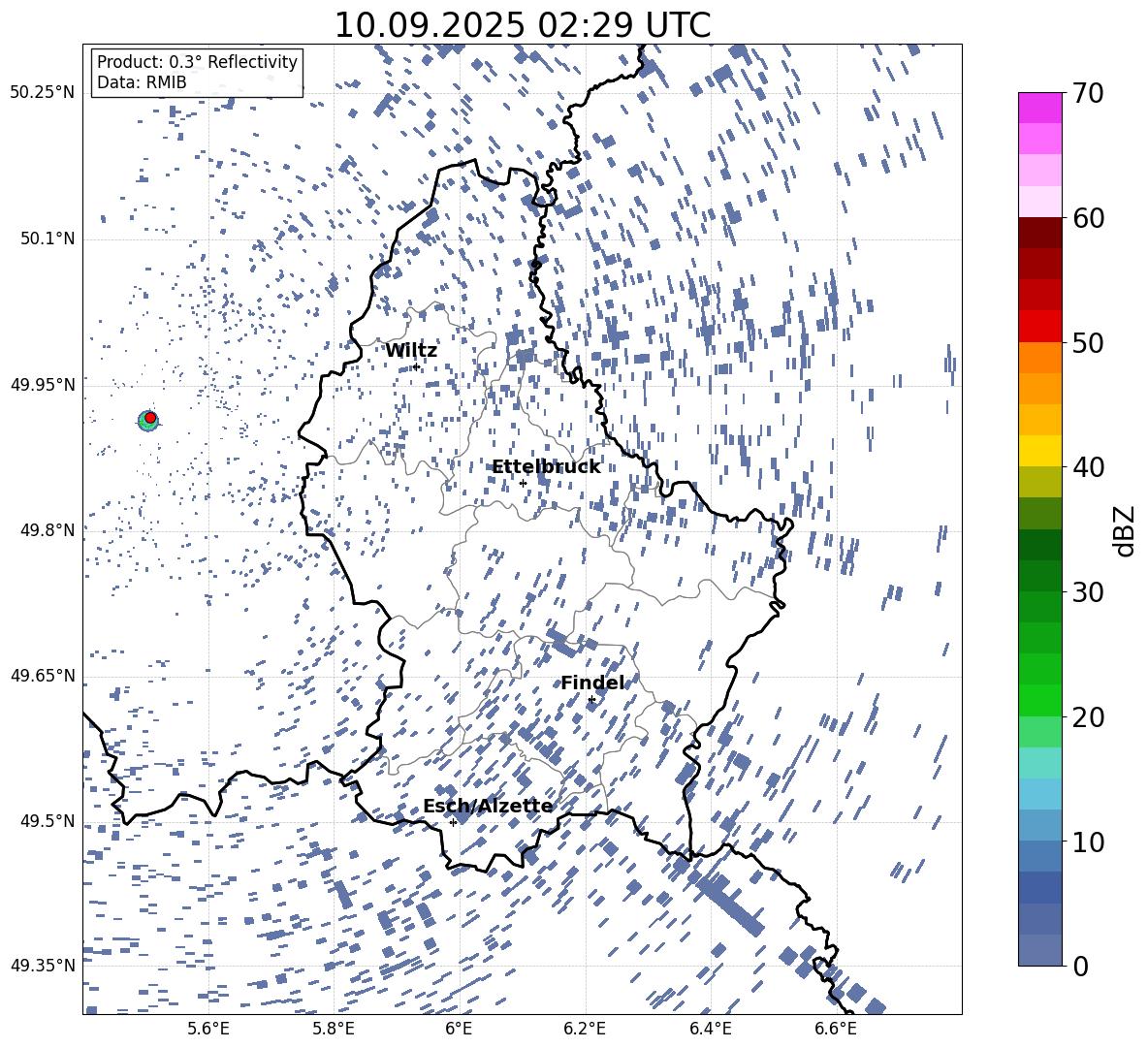
Task: Click the 20 tick on colorbar
Action: (1088, 717)
